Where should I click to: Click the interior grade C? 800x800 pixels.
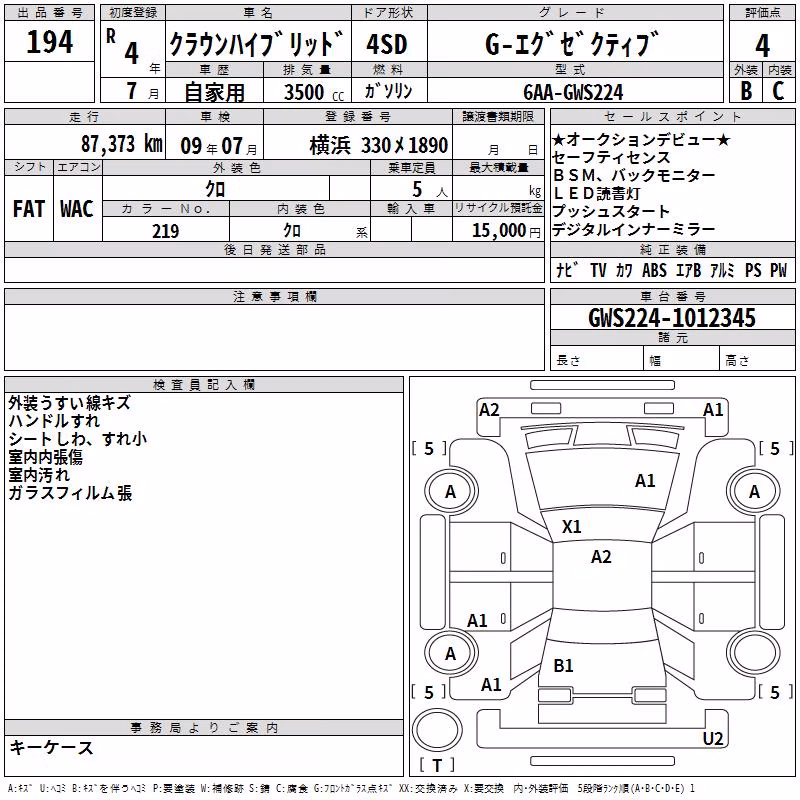coord(778,91)
